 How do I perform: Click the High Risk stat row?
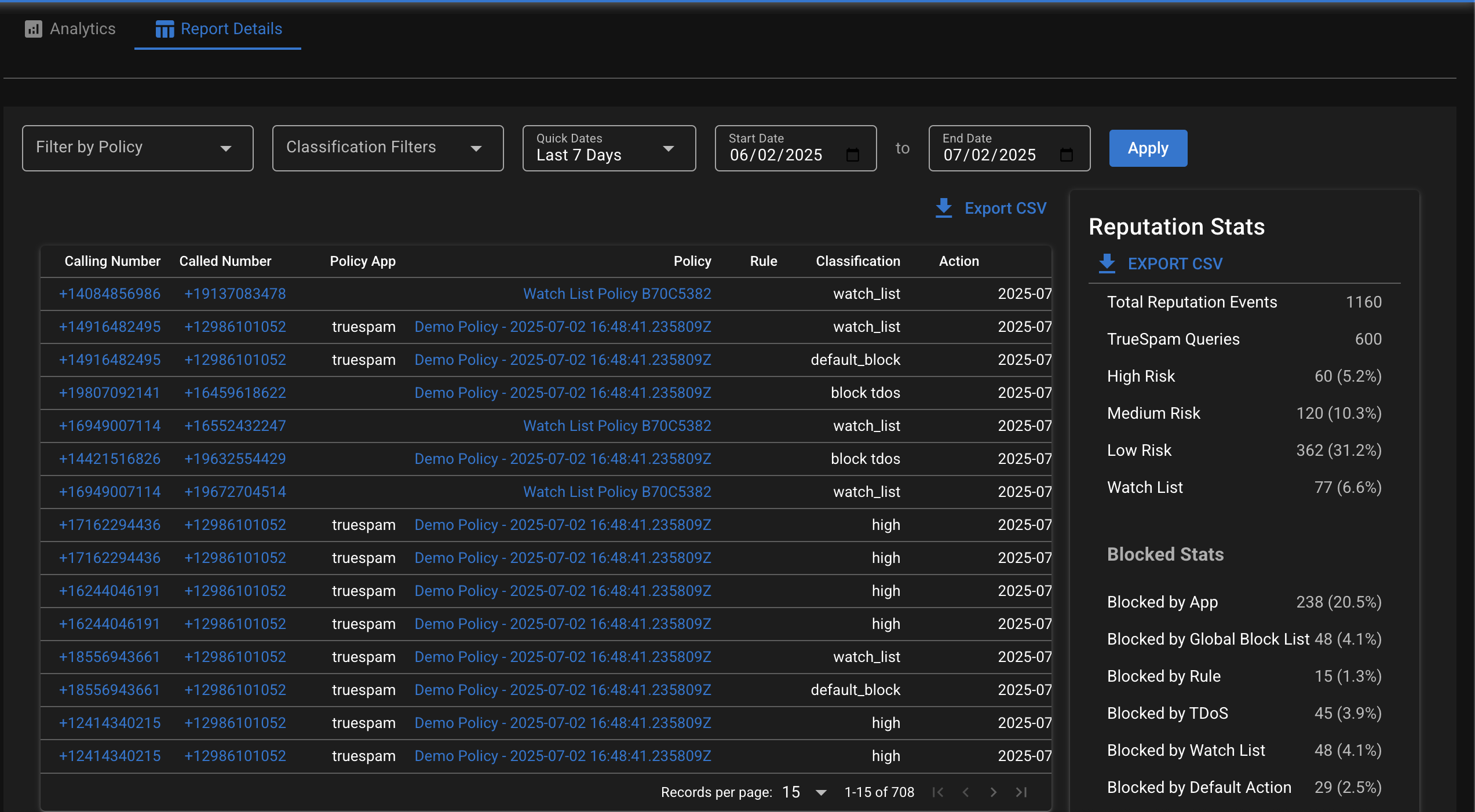(x=1244, y=376)
